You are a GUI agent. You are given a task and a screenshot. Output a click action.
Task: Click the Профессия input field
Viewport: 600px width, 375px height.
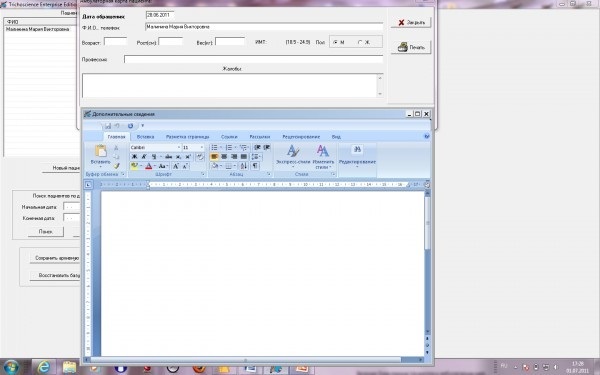point(253,59)
